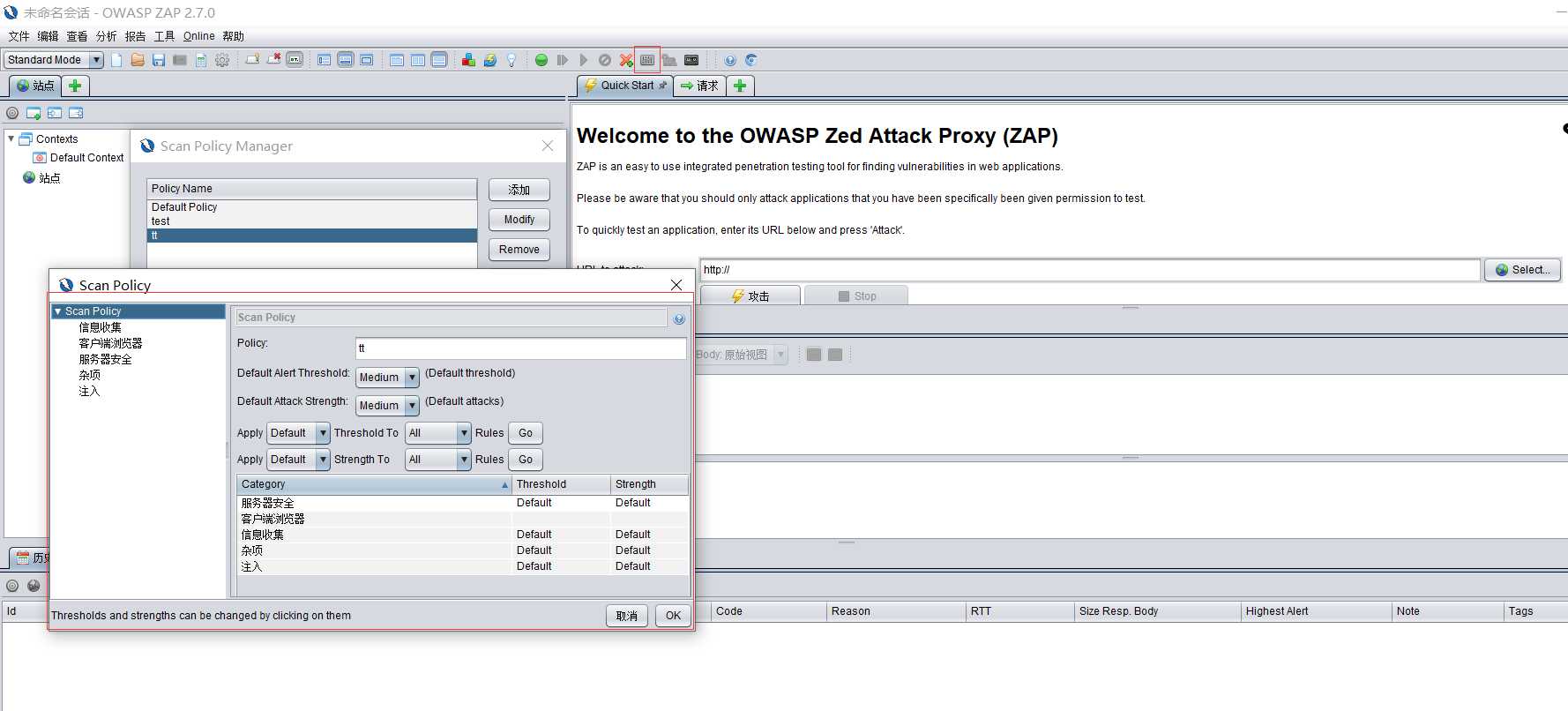Click the export context icon in sites panel
1568x711 pixels.
(76, 113)
